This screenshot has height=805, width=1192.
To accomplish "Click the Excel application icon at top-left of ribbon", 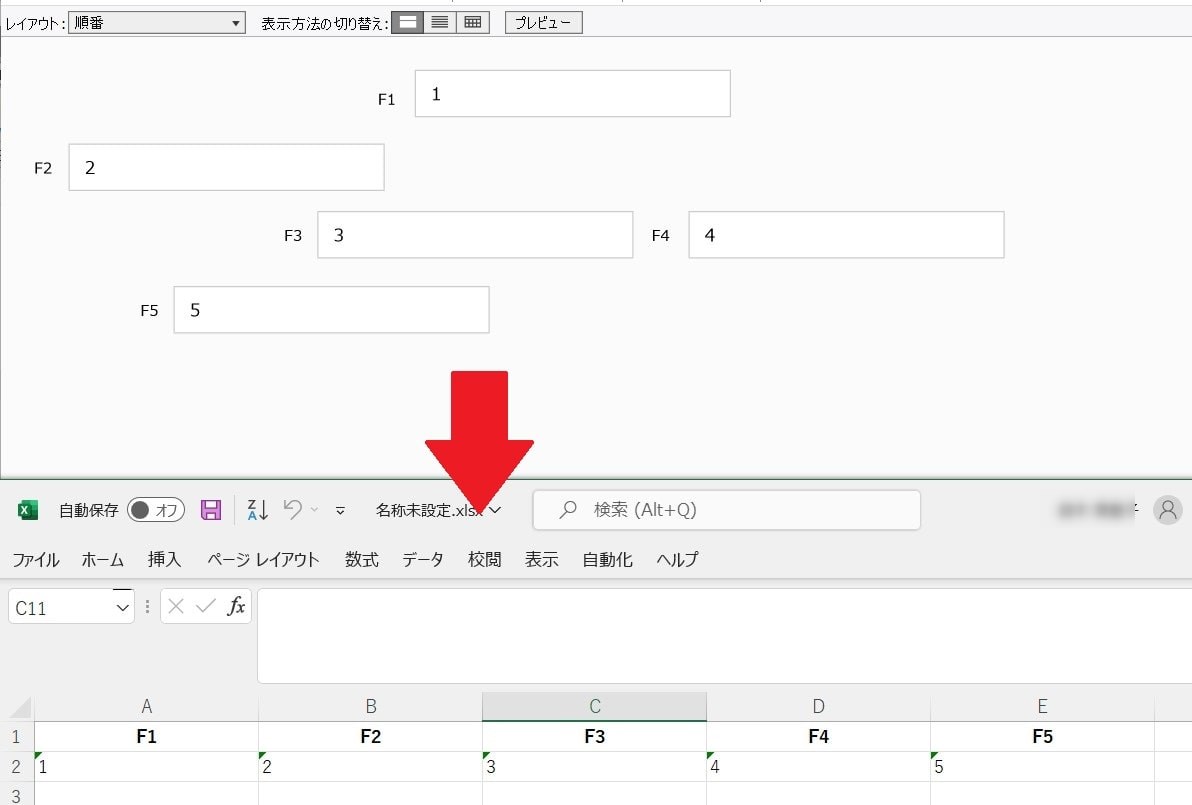I will coord(26,509).
